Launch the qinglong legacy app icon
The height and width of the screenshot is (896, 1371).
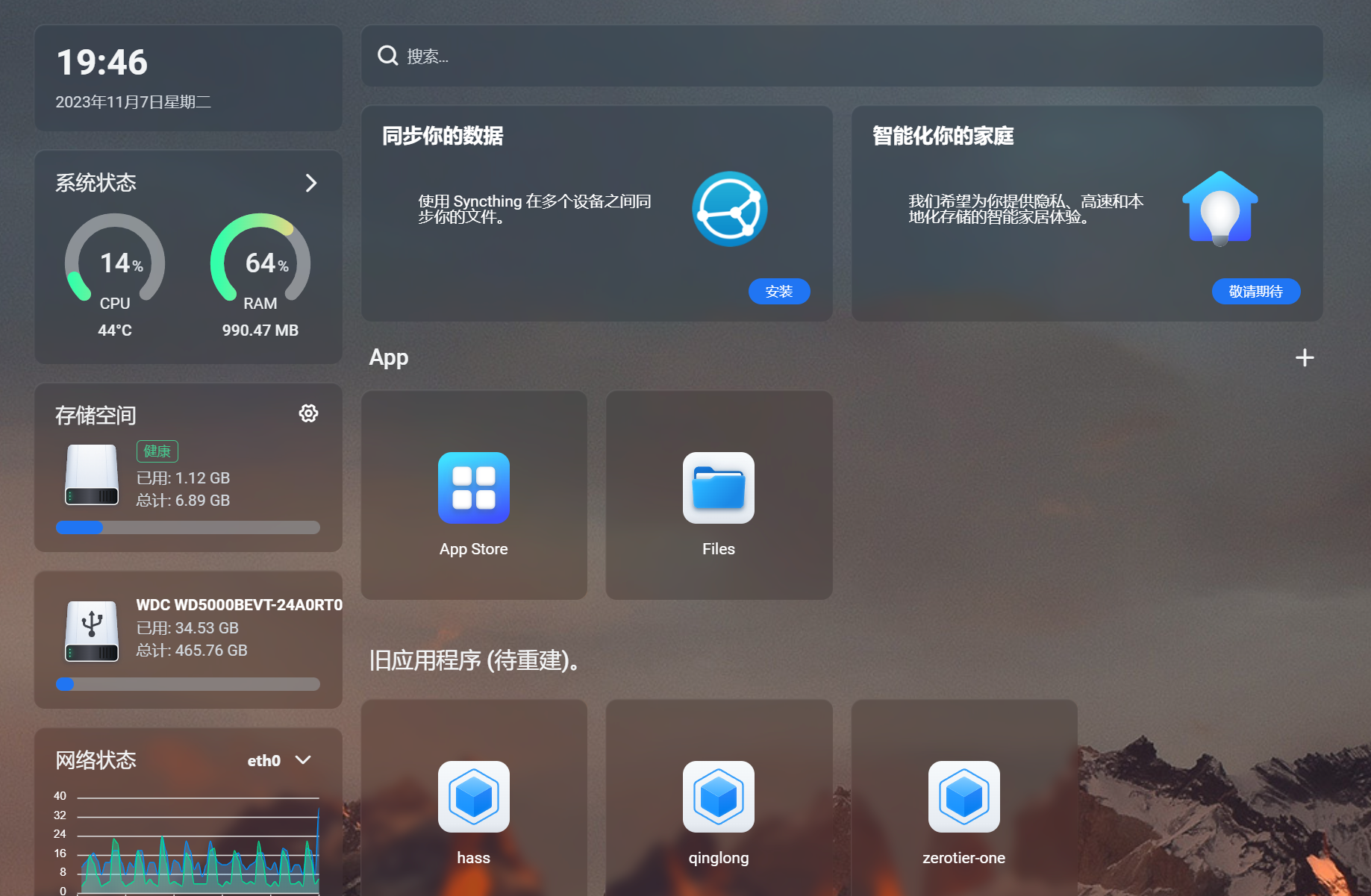pyautogui.click(x=718, y=797)
